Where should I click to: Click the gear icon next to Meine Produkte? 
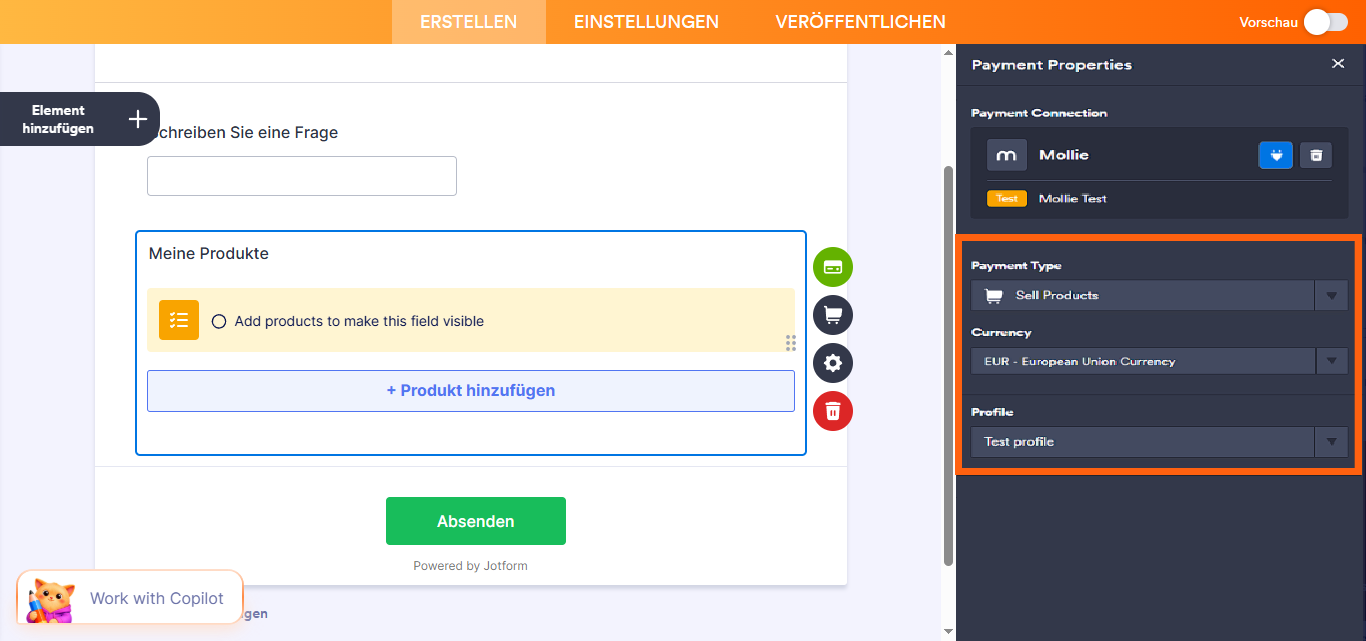coord(832,363)
